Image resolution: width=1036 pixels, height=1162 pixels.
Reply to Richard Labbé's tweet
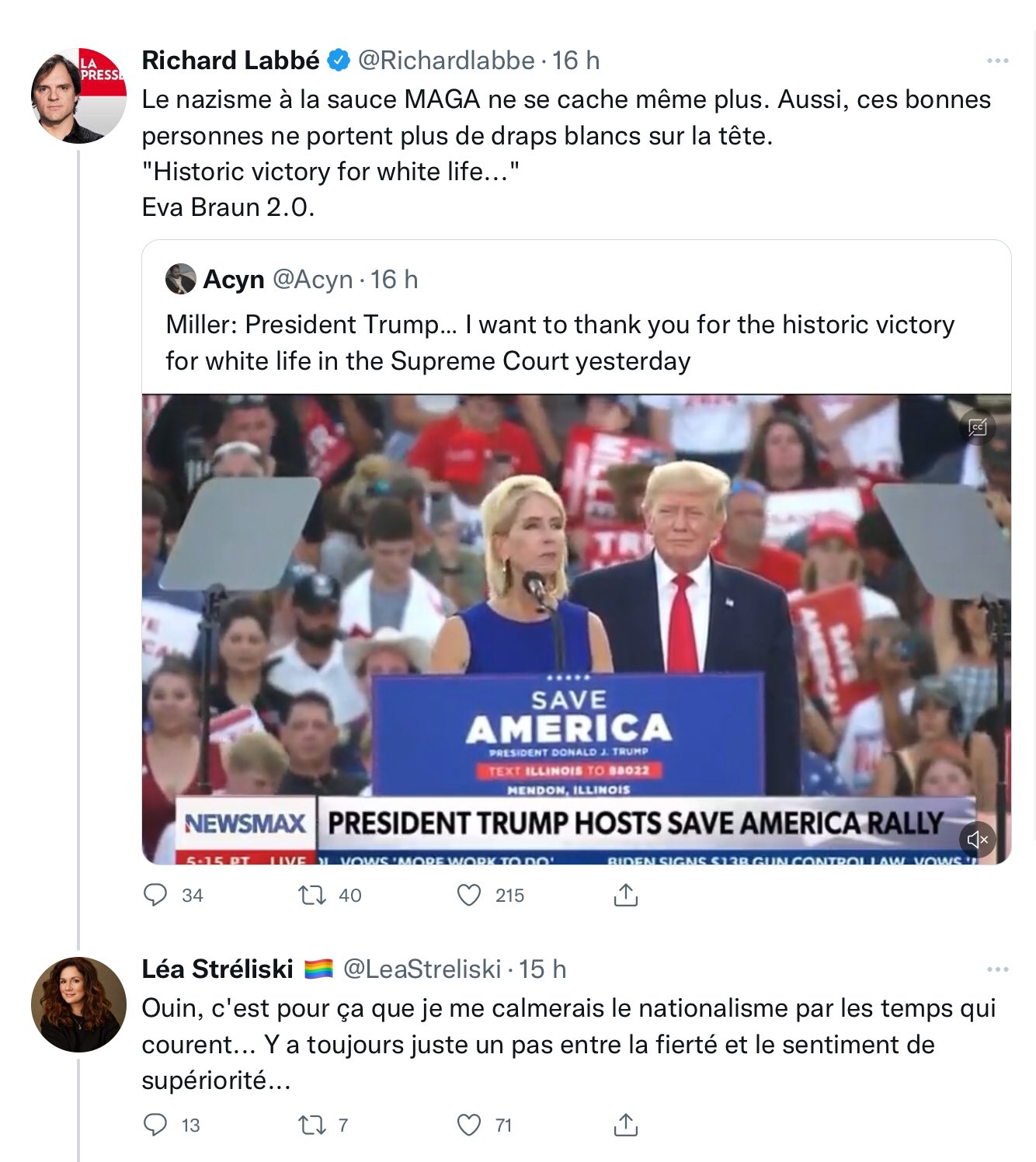click(155, 895)
